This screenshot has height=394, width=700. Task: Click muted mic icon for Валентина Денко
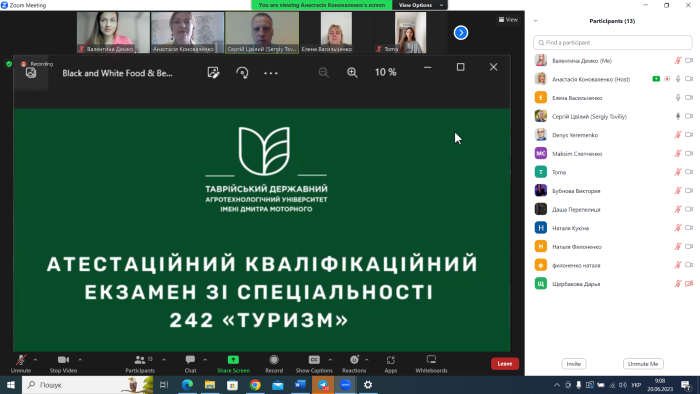[x=678, y=60]
